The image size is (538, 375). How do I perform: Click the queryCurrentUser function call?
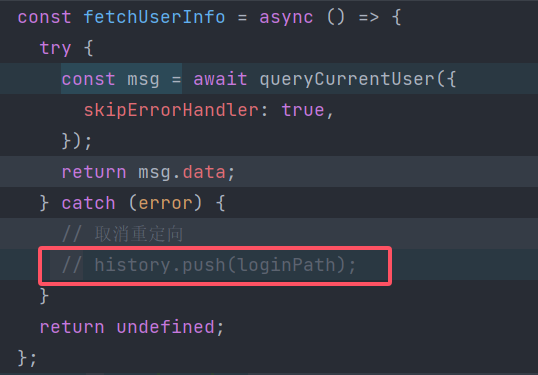tap(348, 80)
